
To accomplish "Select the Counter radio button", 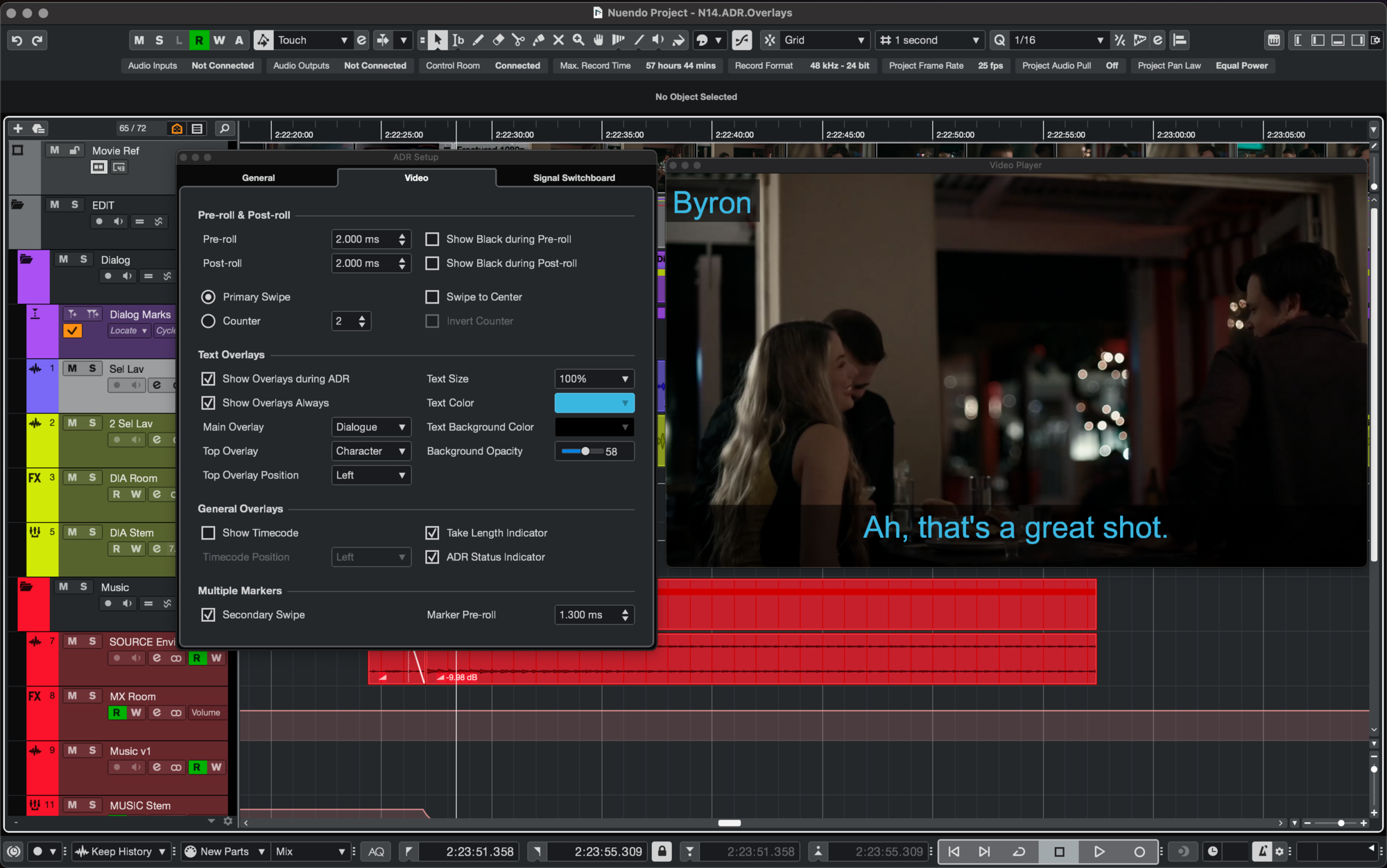I will (208, 321).
